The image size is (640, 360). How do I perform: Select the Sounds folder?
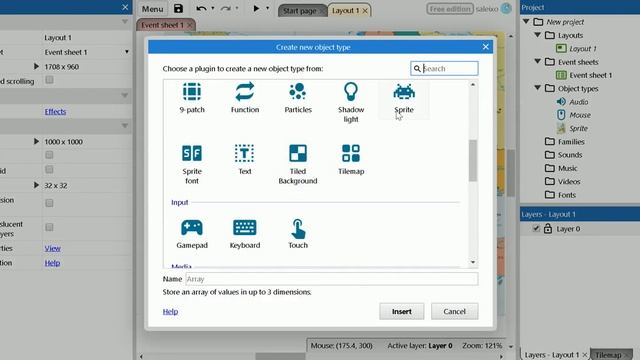point(570,155)
